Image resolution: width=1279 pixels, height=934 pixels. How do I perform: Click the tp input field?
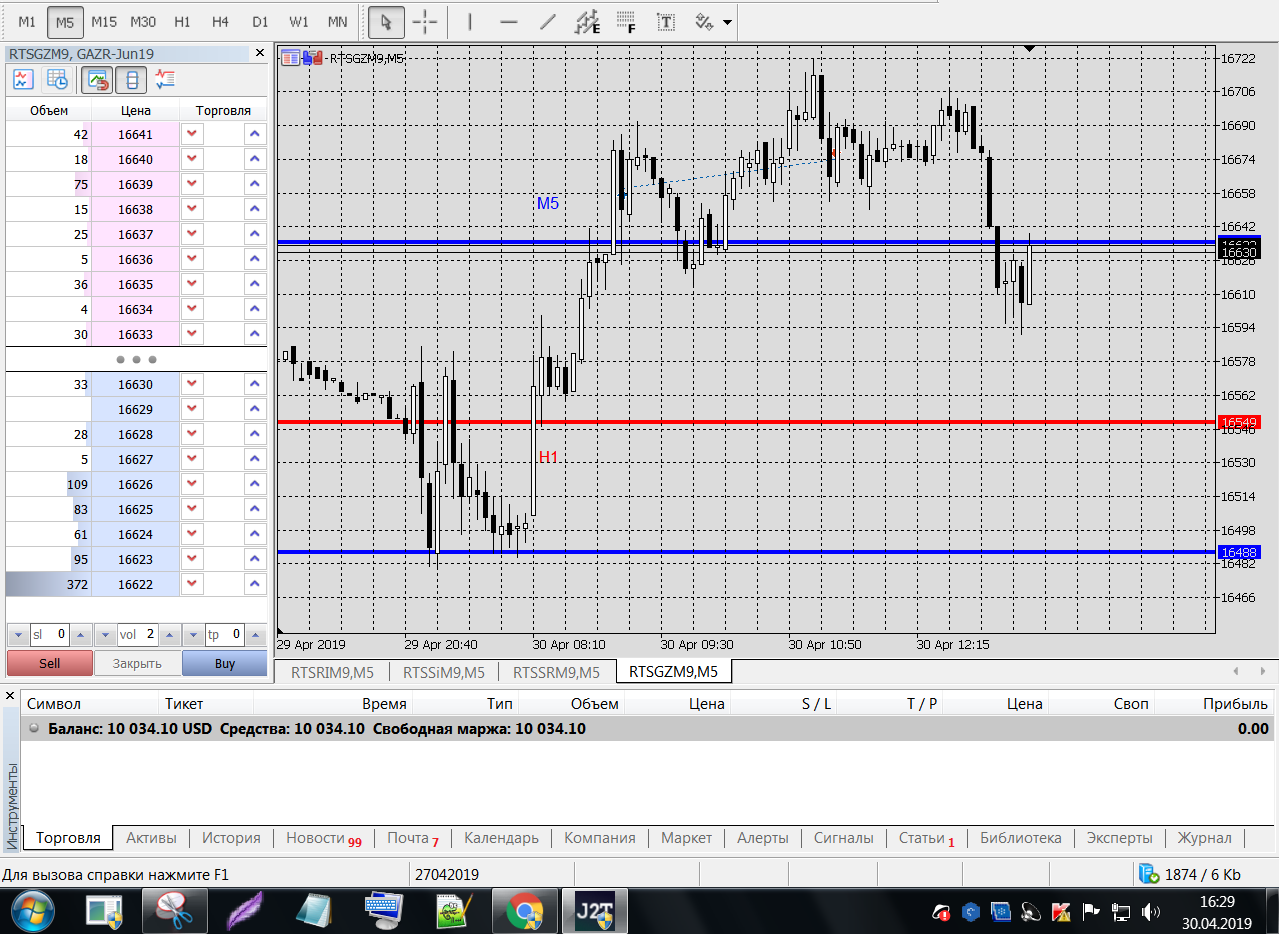point(225,634)
